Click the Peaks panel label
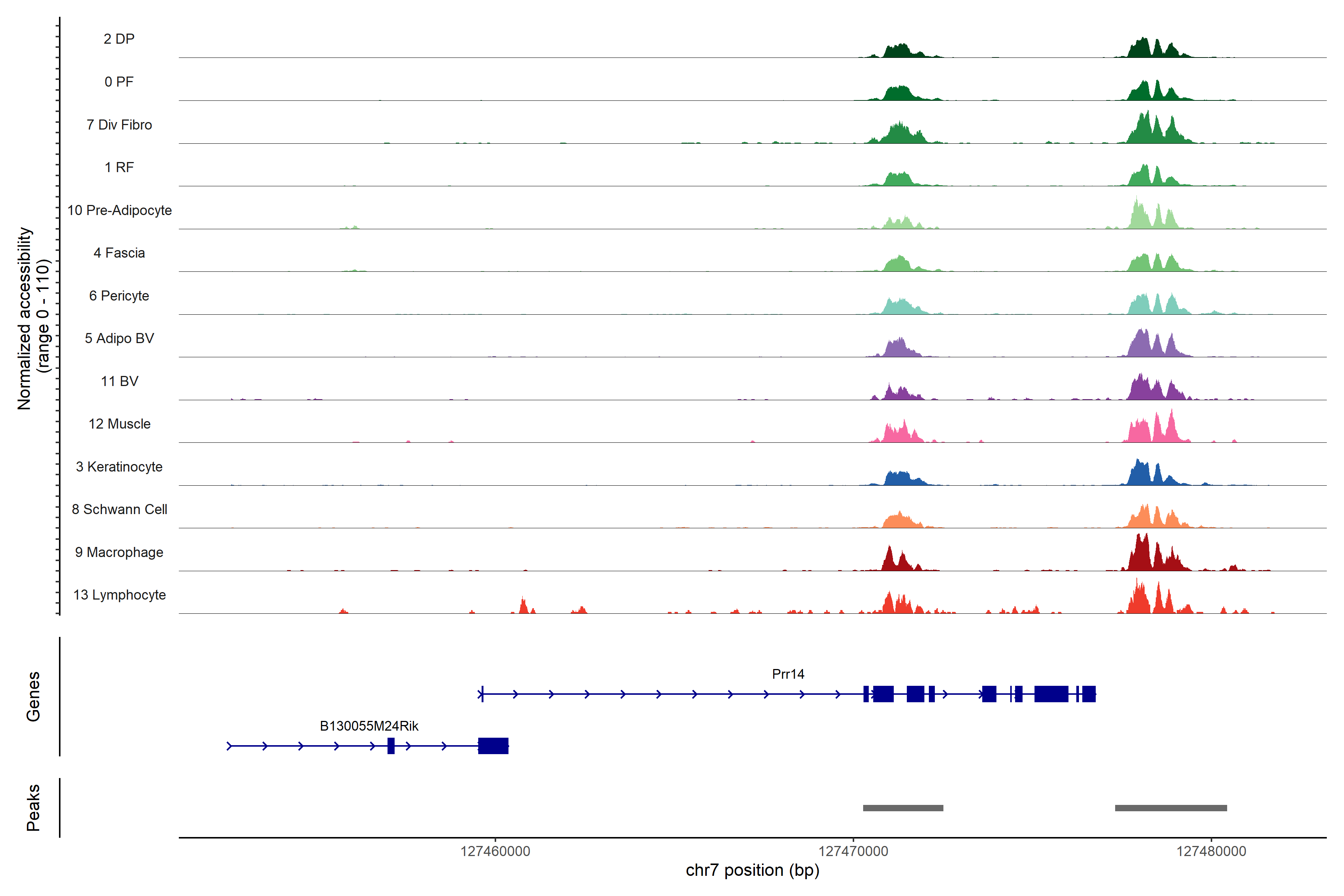This screenshot has width=1344, height=896. (x=33, y=808)
